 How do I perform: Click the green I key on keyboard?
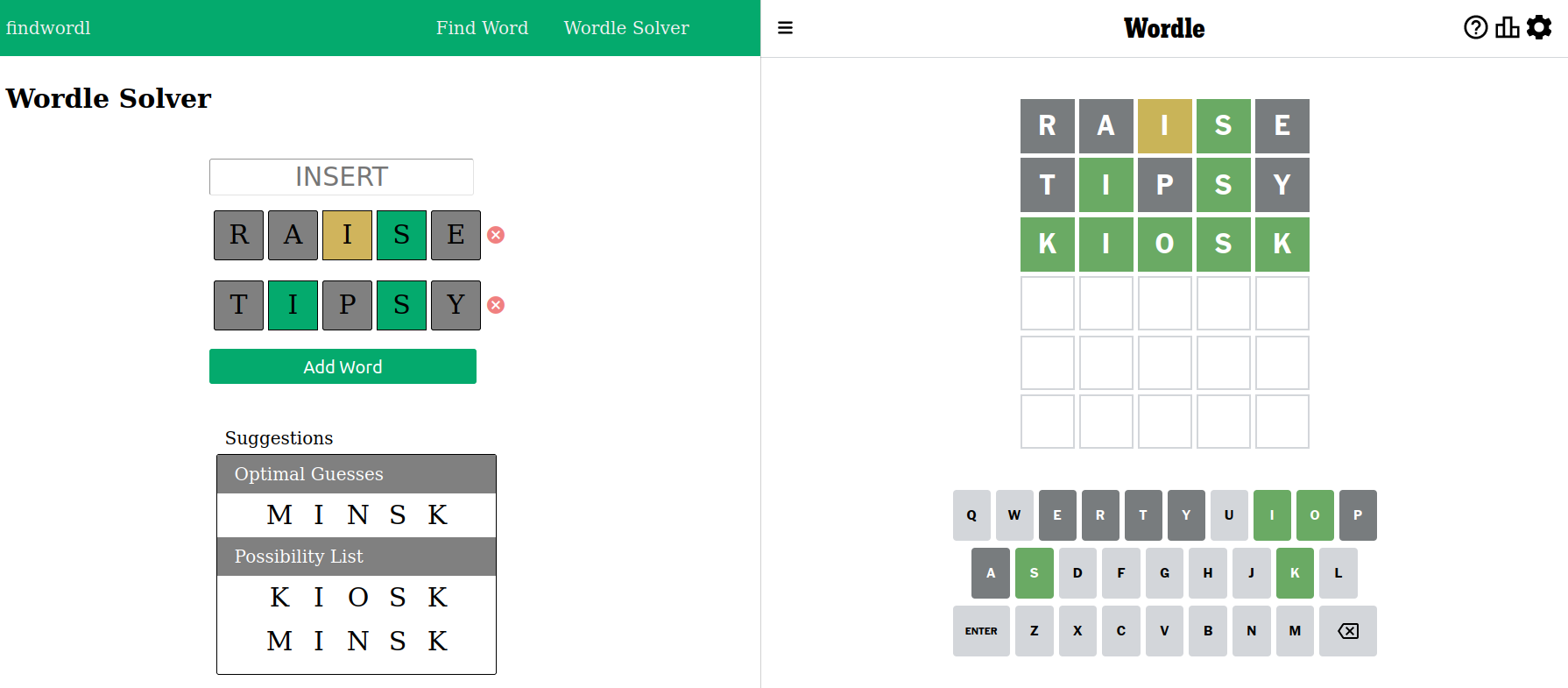pos(1272,515)
